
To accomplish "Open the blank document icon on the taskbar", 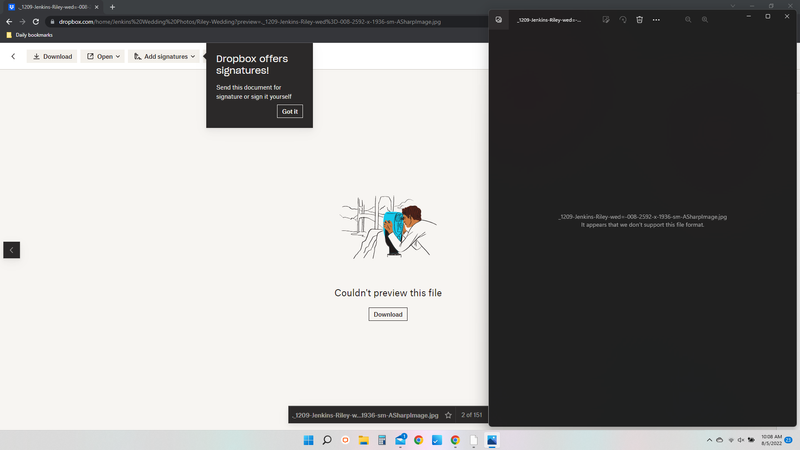I will coord(473,440).
